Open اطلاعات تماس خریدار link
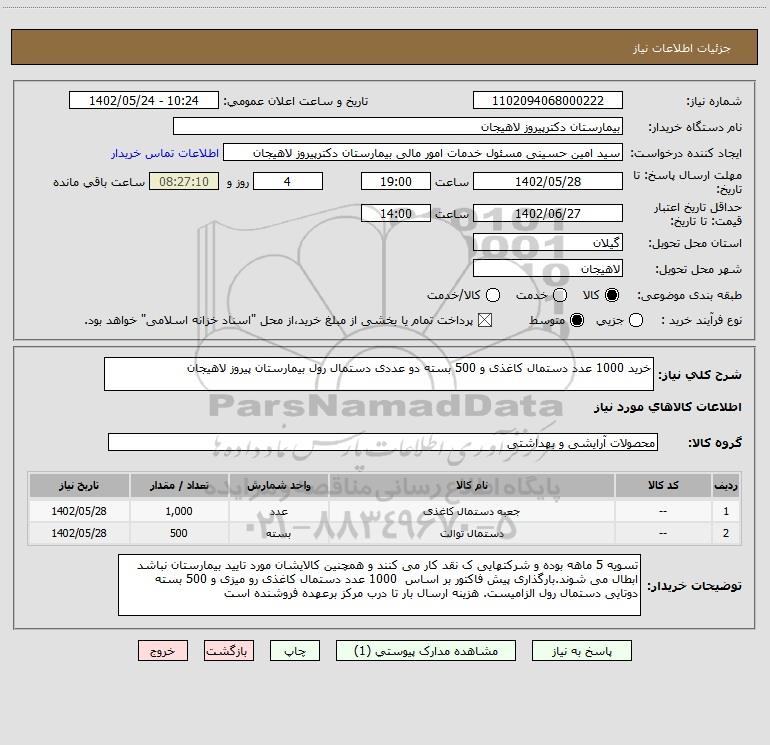 [x=165, y=153]
